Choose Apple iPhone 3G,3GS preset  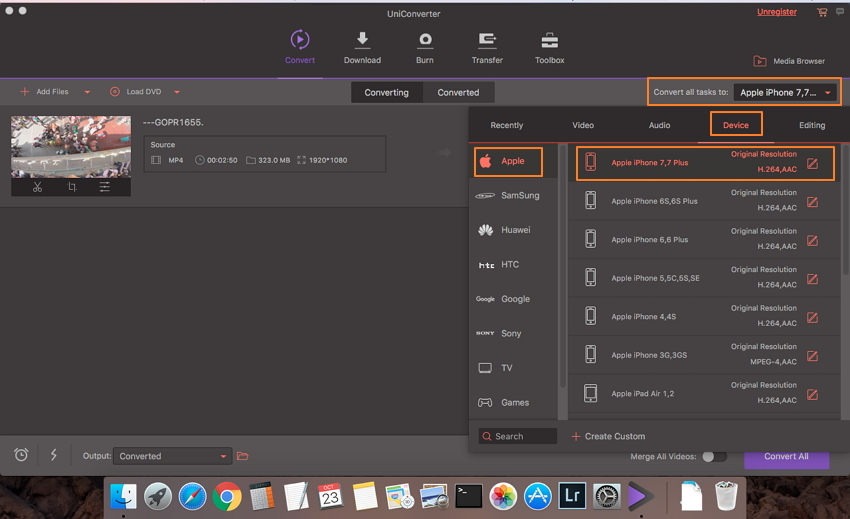coord(705,355)
